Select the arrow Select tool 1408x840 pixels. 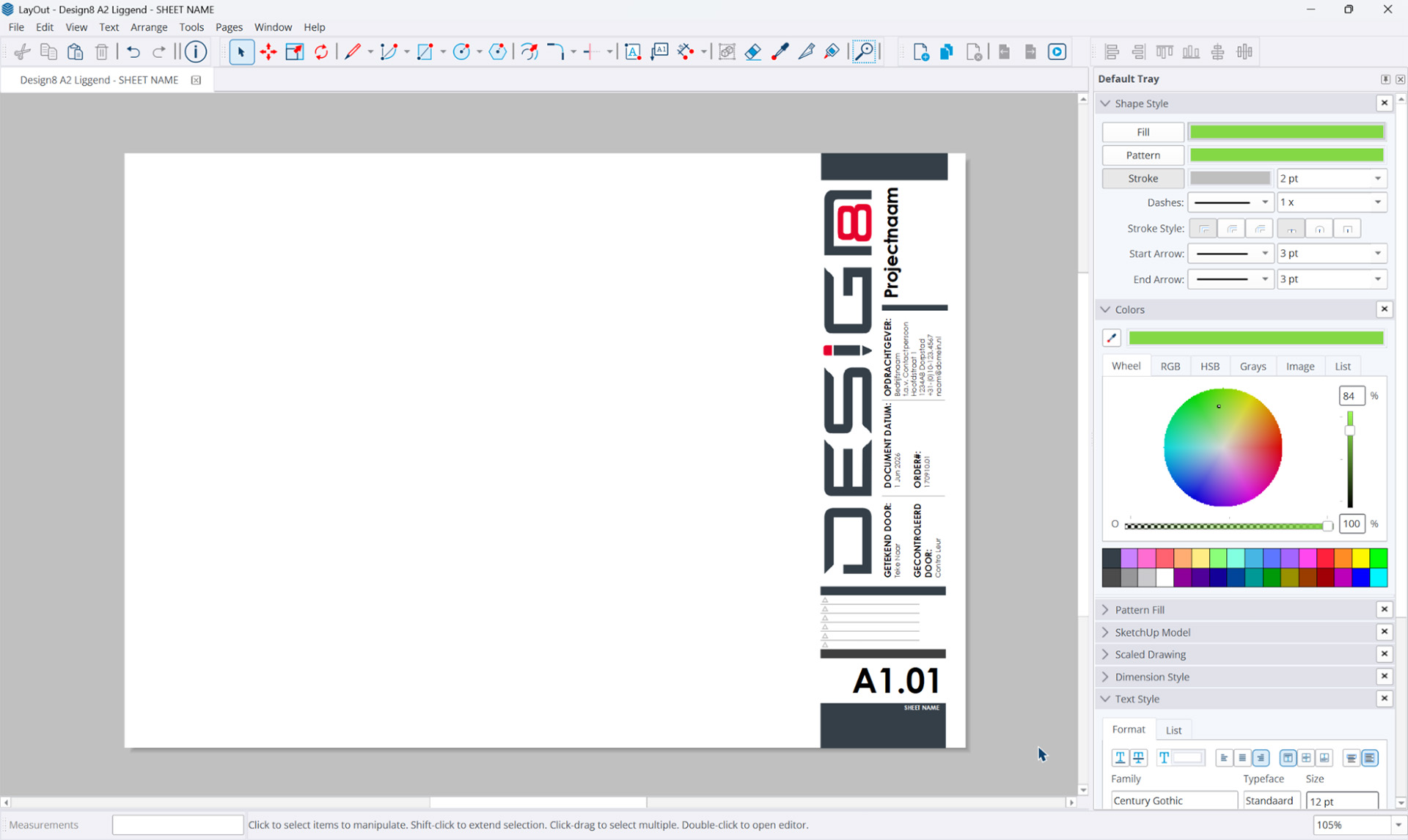point(241,52)
